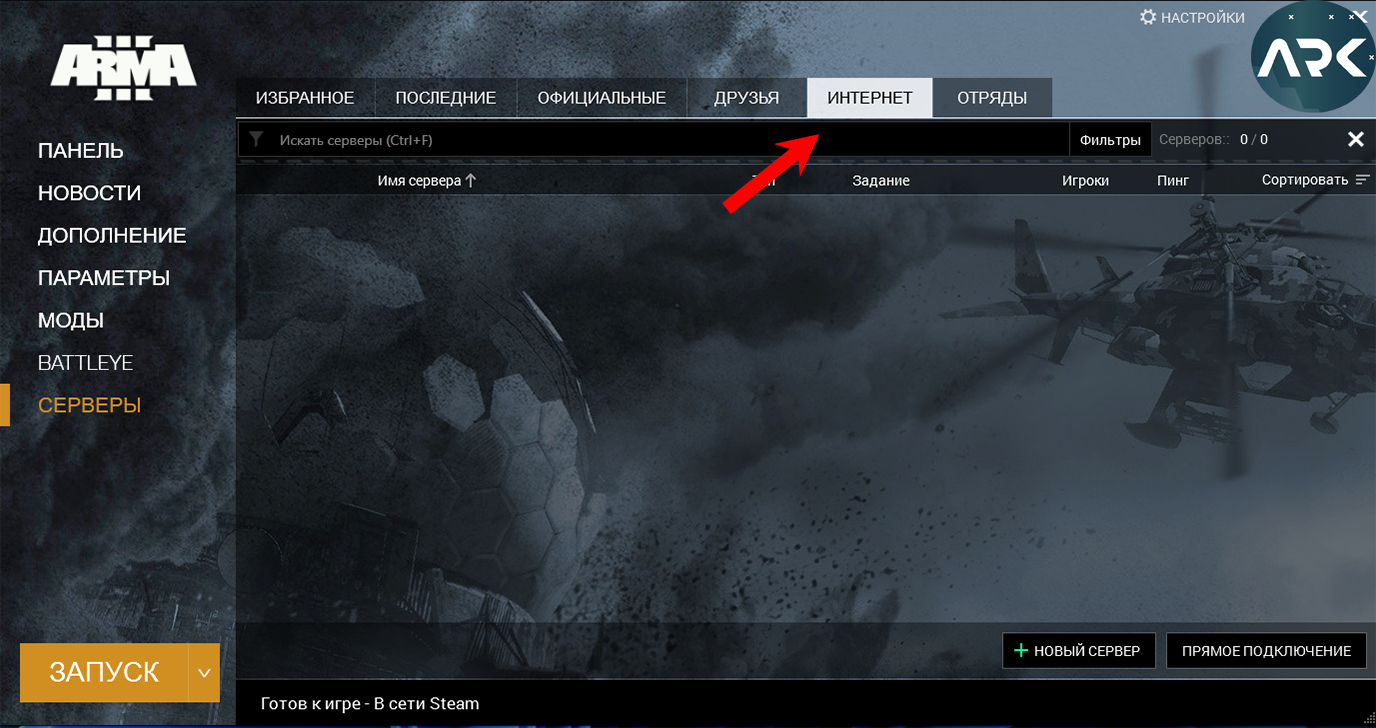
Task: Select СЕРВЕРЫ in sidebar
Action: [x=89, y=405]
